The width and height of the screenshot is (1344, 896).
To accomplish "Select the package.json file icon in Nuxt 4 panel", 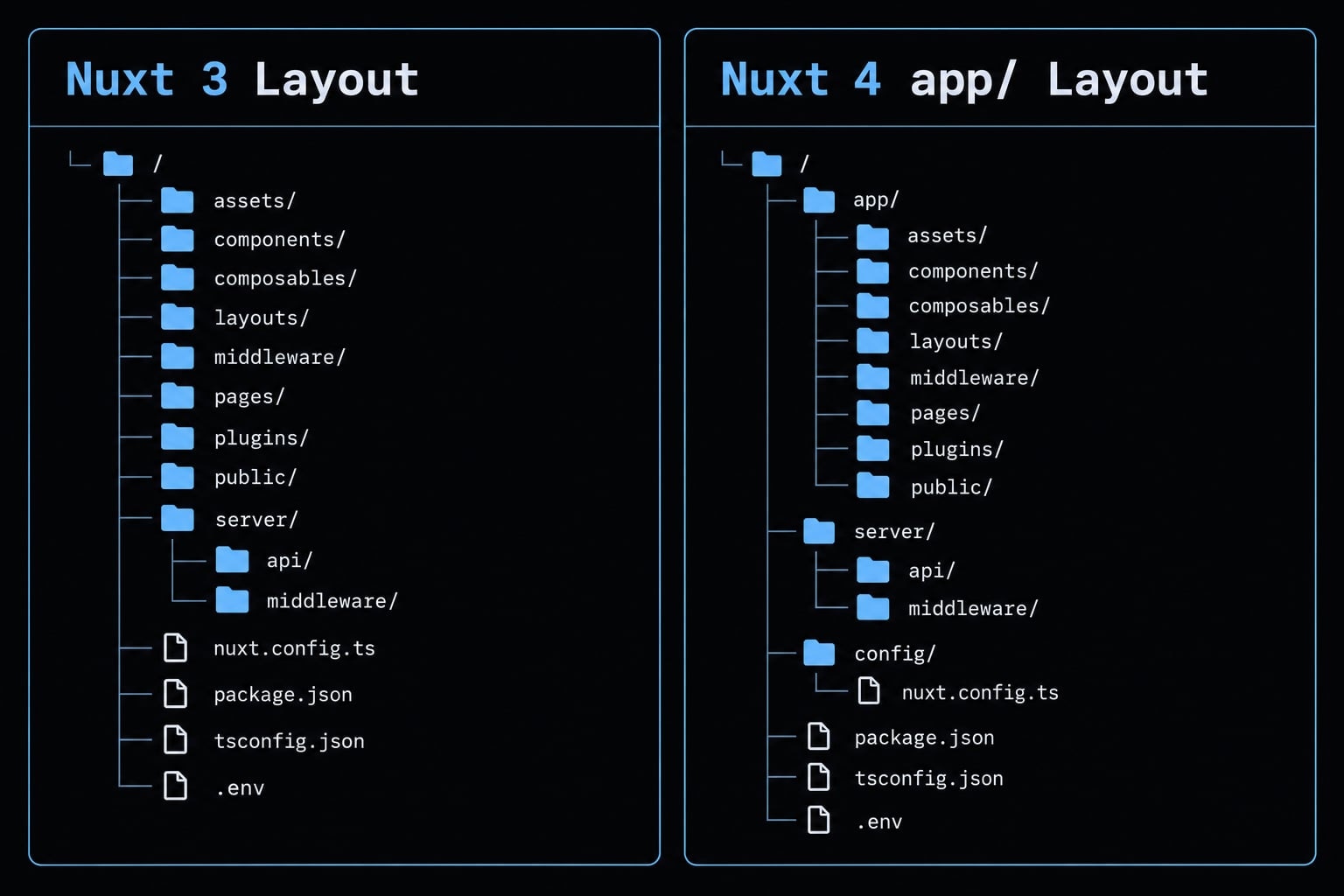I will pos(818,737).
